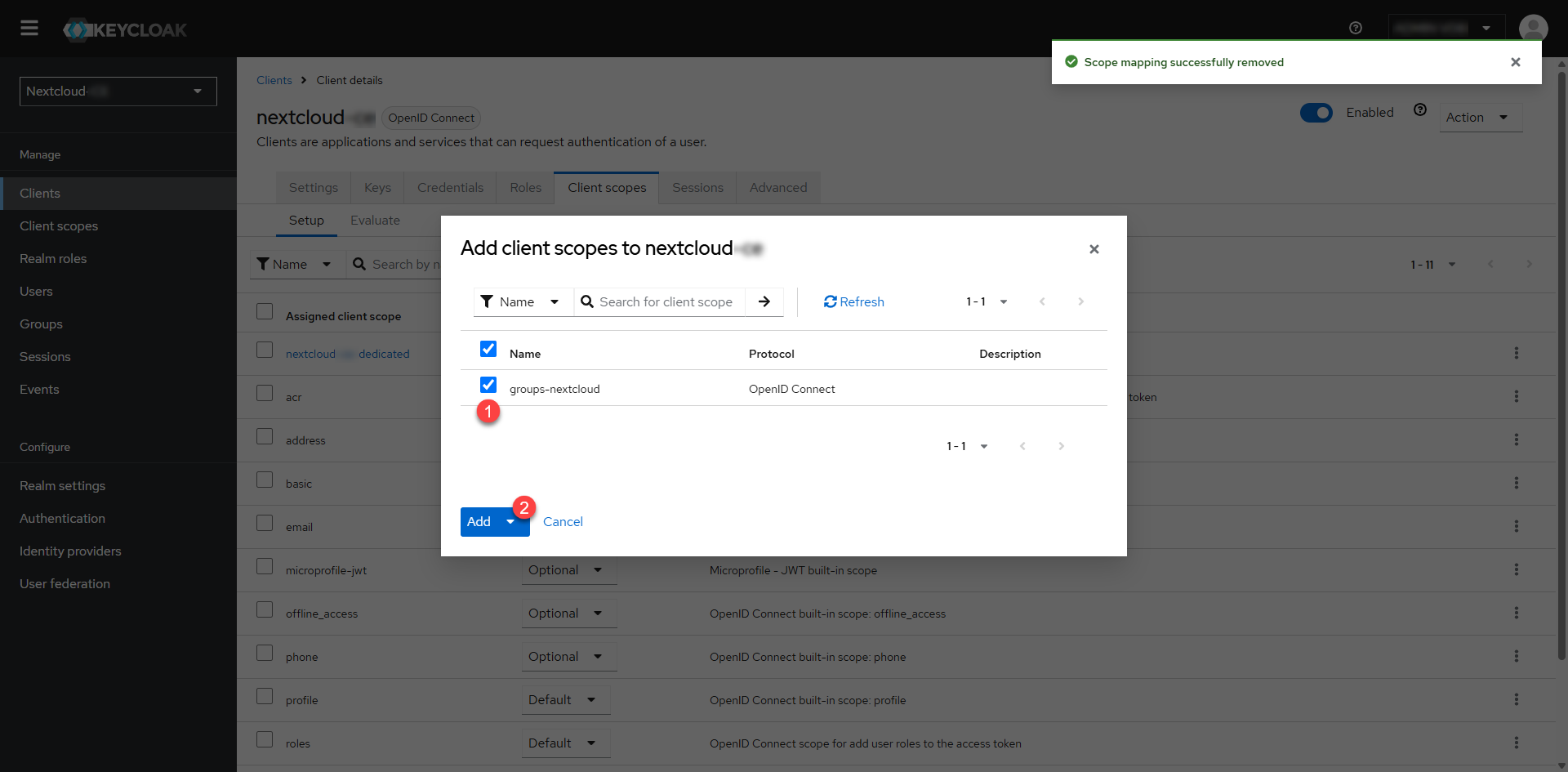The height and width of the screenshot is (772, 1568).
Task: Click help icon beside Enabled switch
Action: pos(1420,109)
